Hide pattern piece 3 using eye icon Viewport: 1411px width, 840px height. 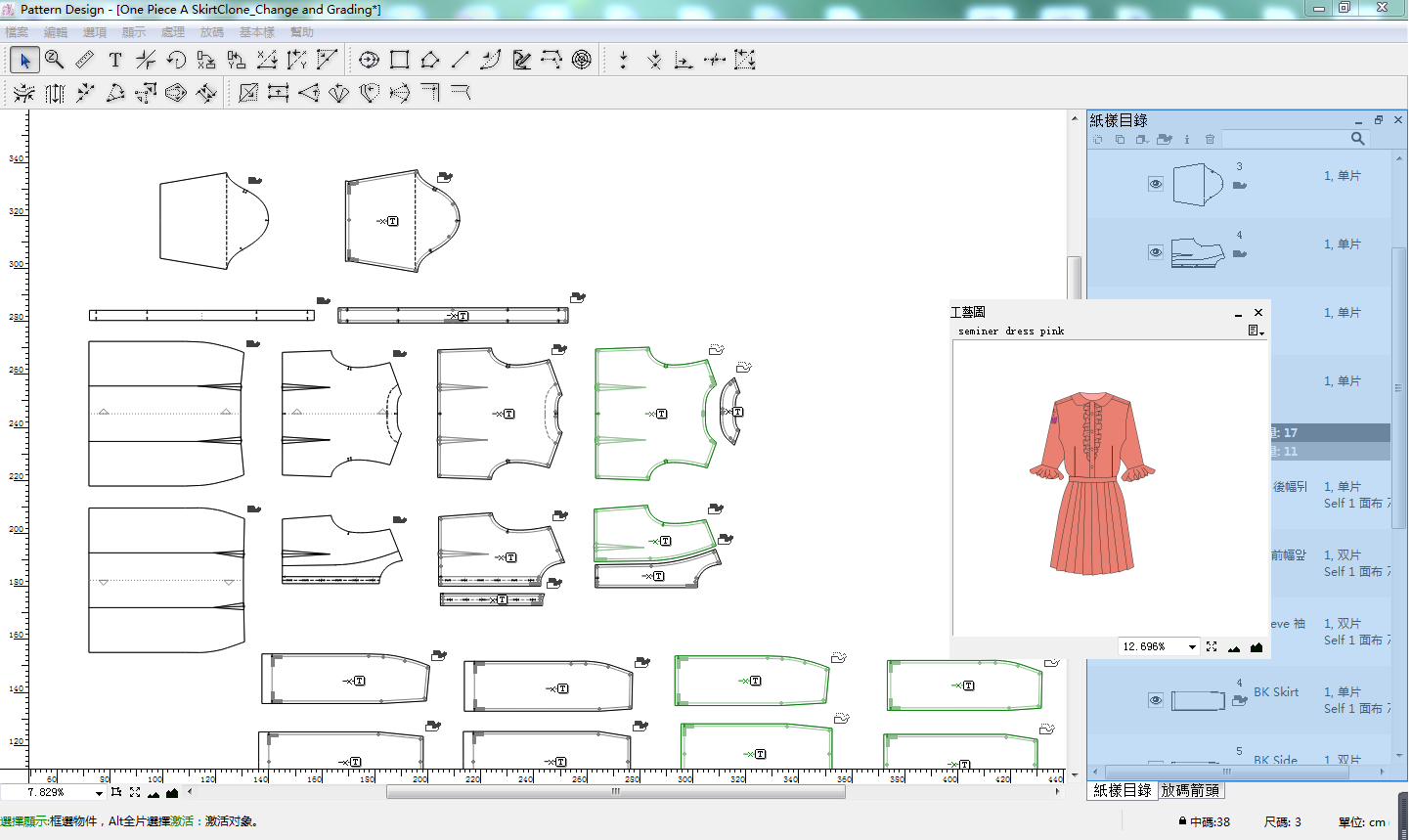pyautogui.click(x=1155, y=184)
